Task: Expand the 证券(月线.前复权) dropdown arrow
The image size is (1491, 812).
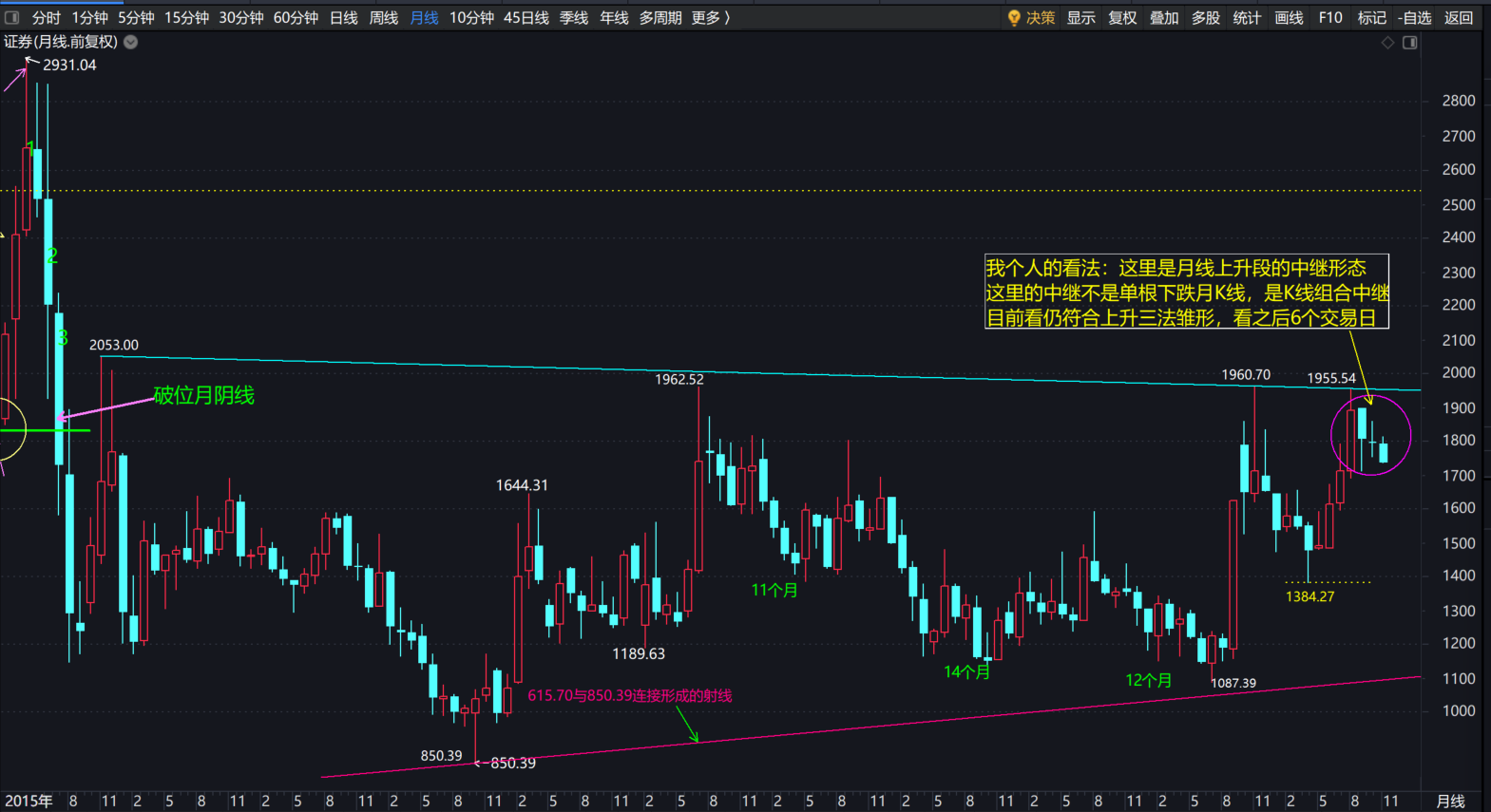Action: pos(131,42)
